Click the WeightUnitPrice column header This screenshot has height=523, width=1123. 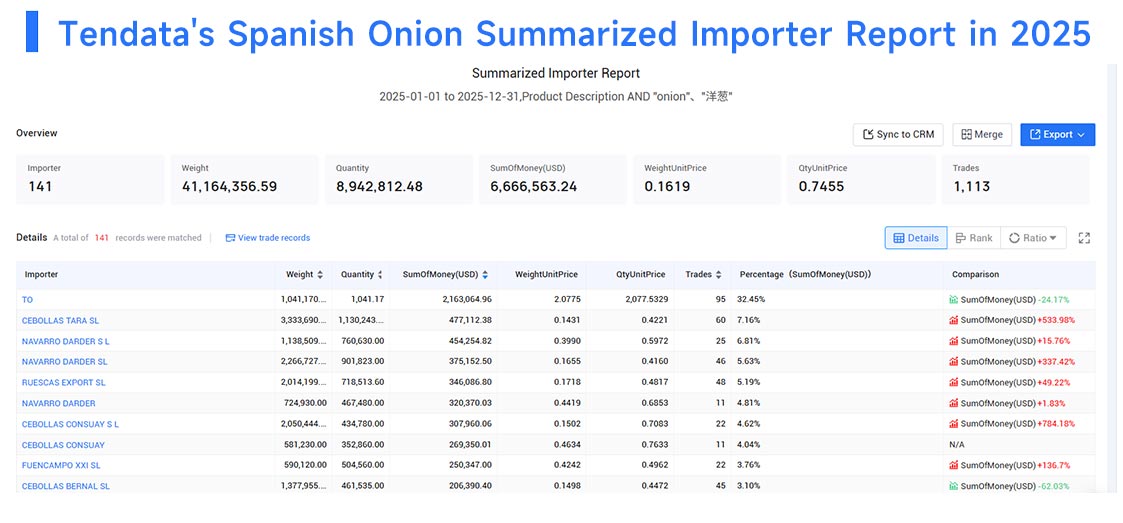pos(546,274)
